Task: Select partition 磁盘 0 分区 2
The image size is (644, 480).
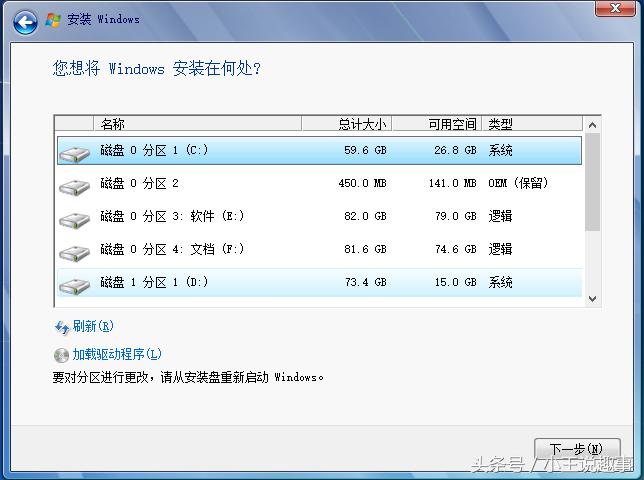Action: 319,184
